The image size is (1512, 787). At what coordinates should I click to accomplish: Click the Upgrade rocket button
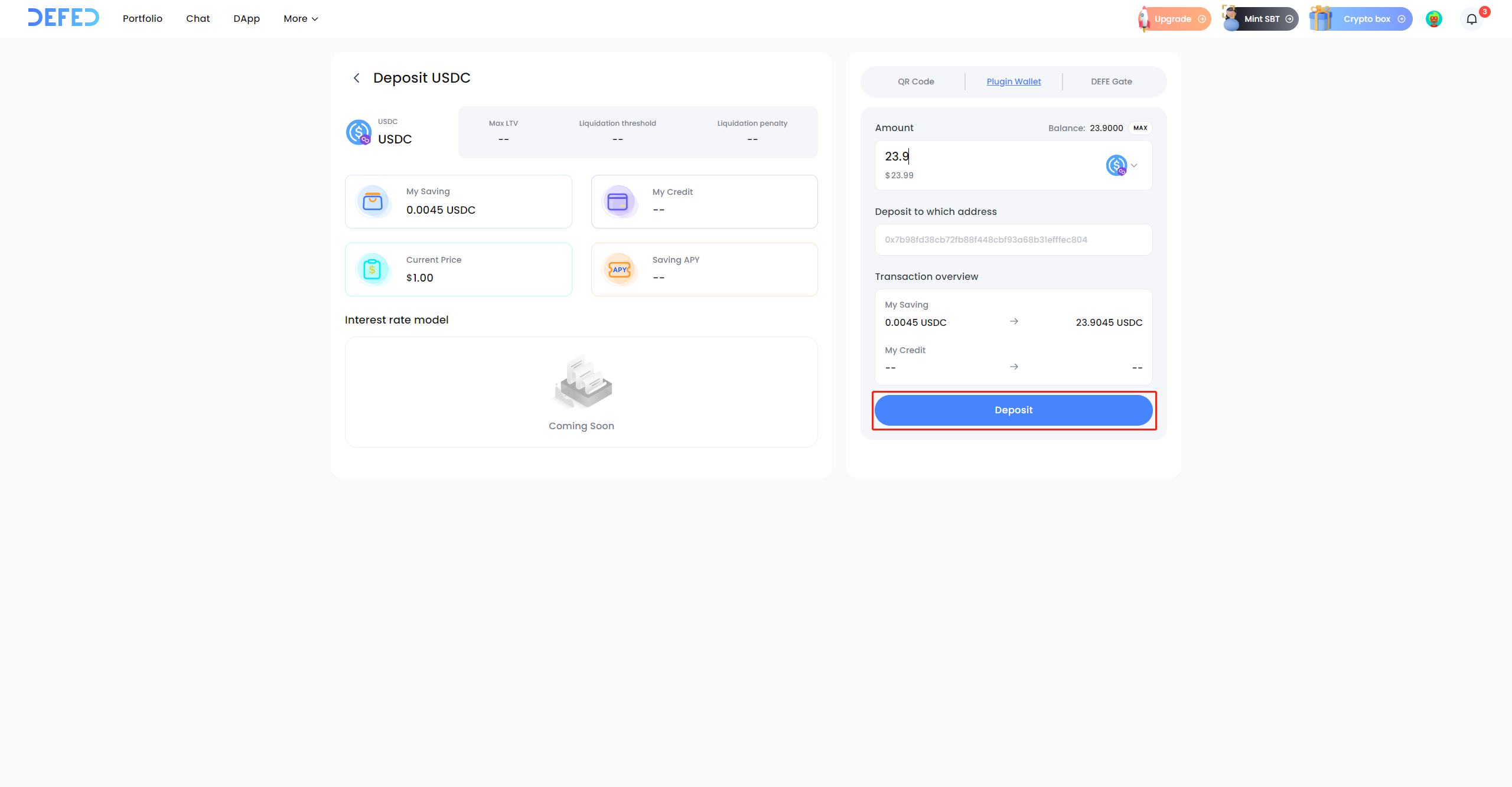tap(1174, 19)
